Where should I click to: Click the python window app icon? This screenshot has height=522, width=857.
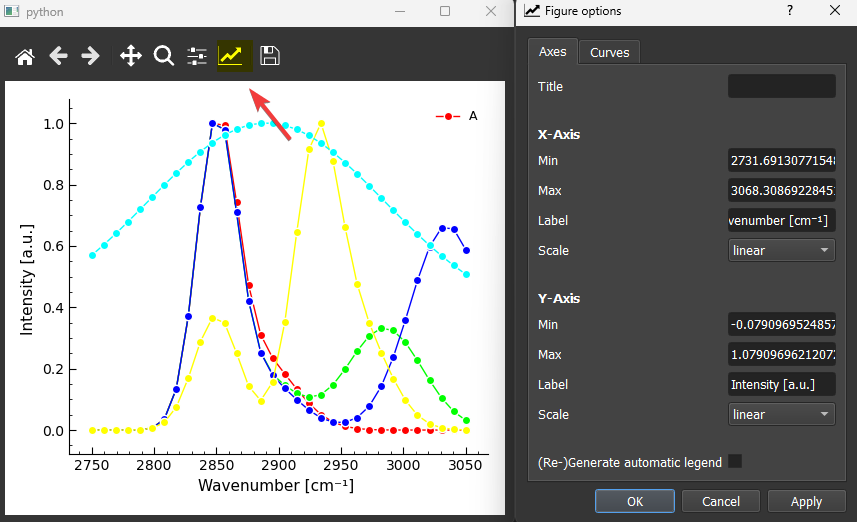coord(11,11)
